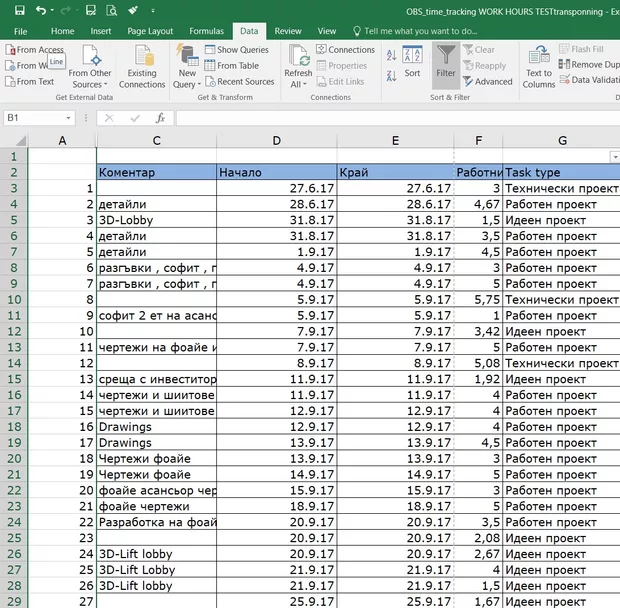Click the Sort A to Z icon

(x=390, y=54)
